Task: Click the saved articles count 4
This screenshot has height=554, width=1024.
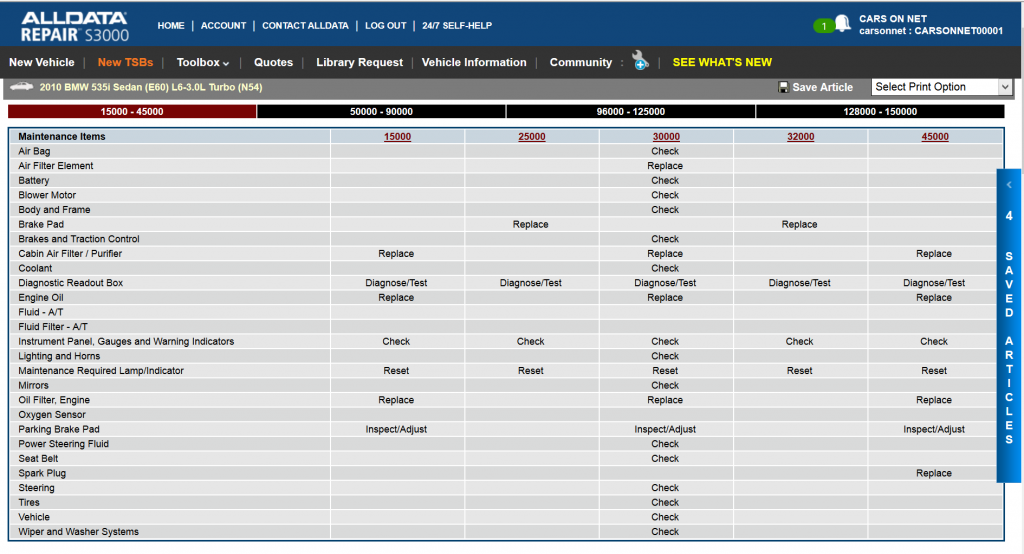Action: [x=1009, y=216]
